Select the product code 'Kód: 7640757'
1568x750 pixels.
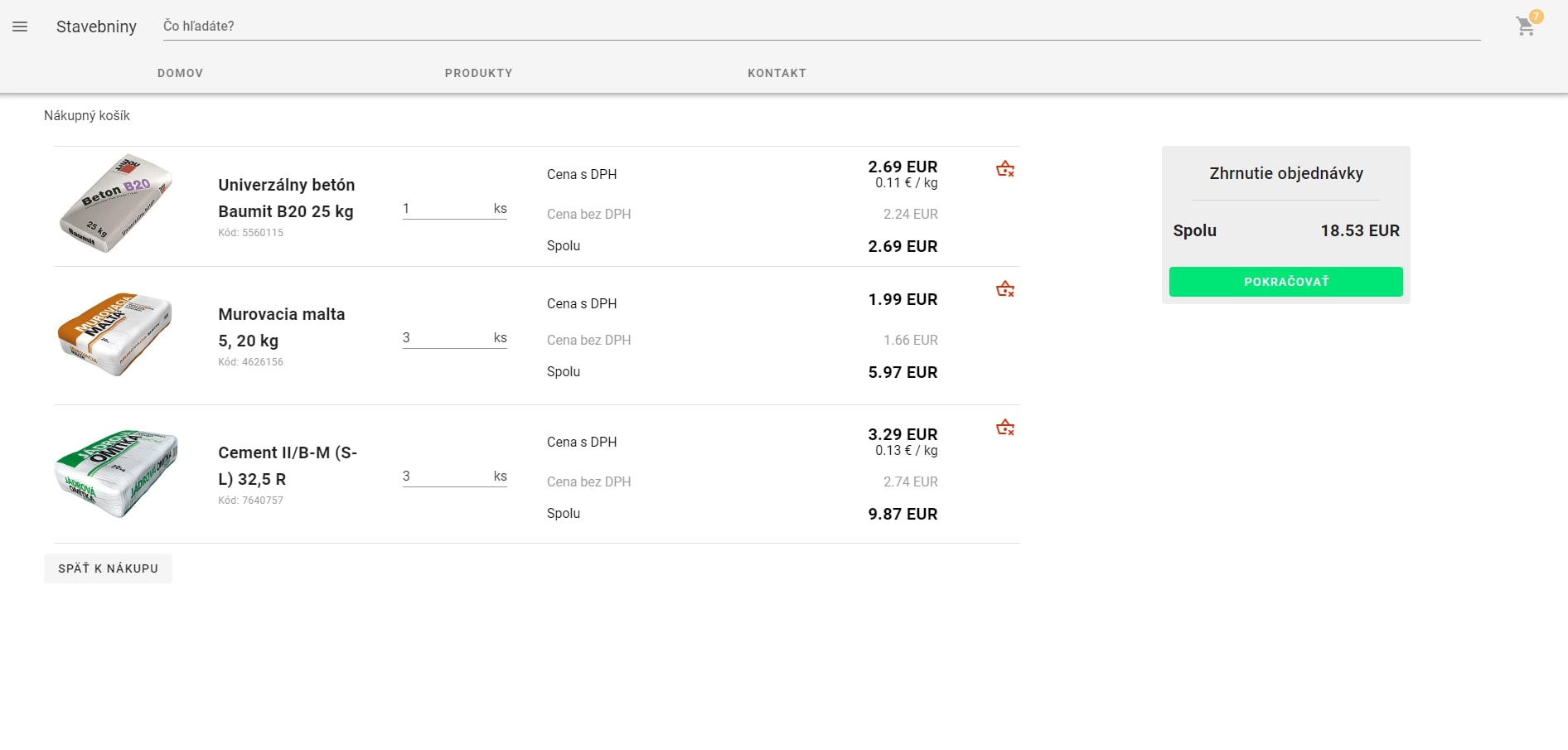(250, 501)
